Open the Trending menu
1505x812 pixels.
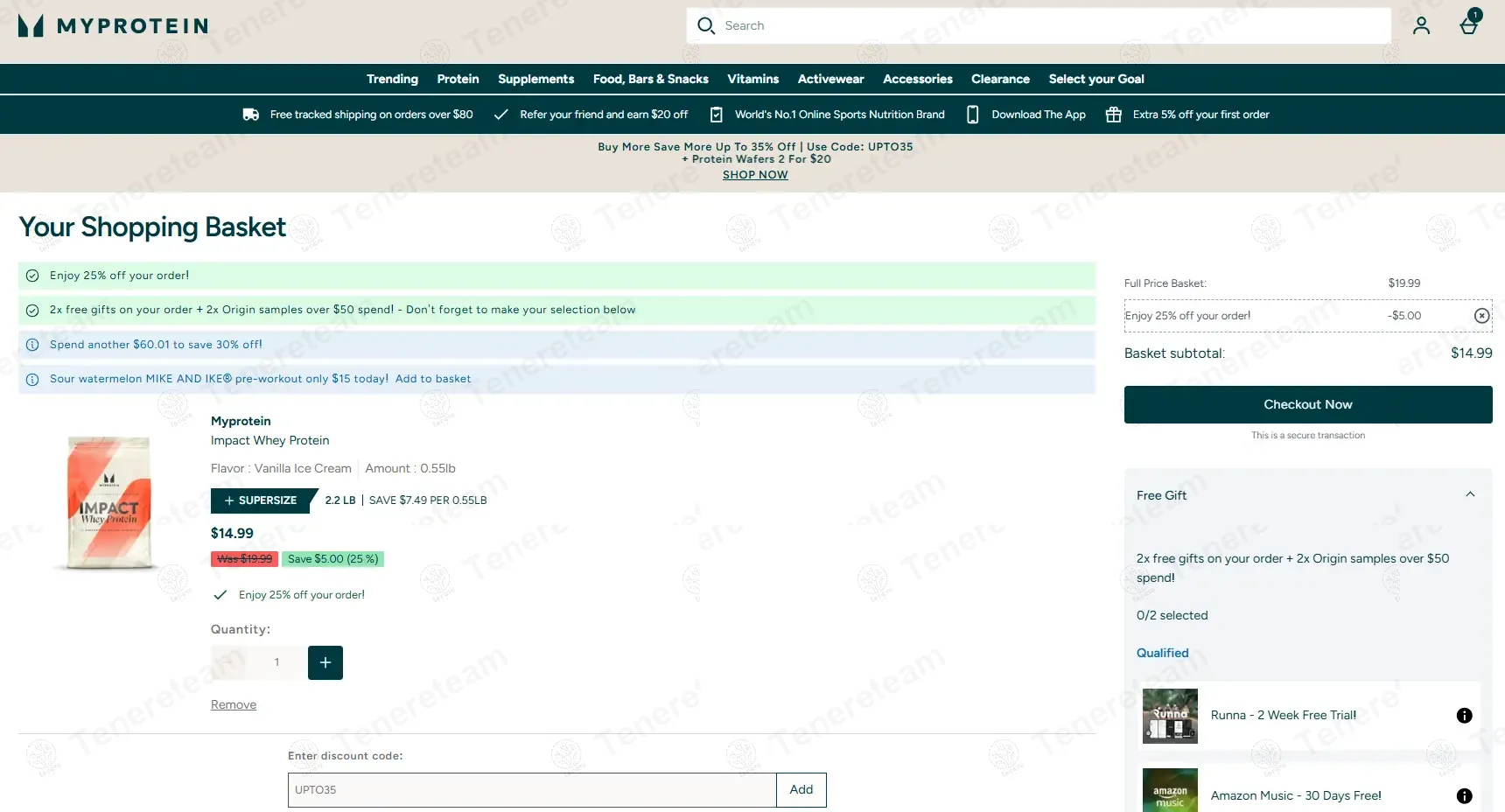pyautogui.click(x=392, y=79)
